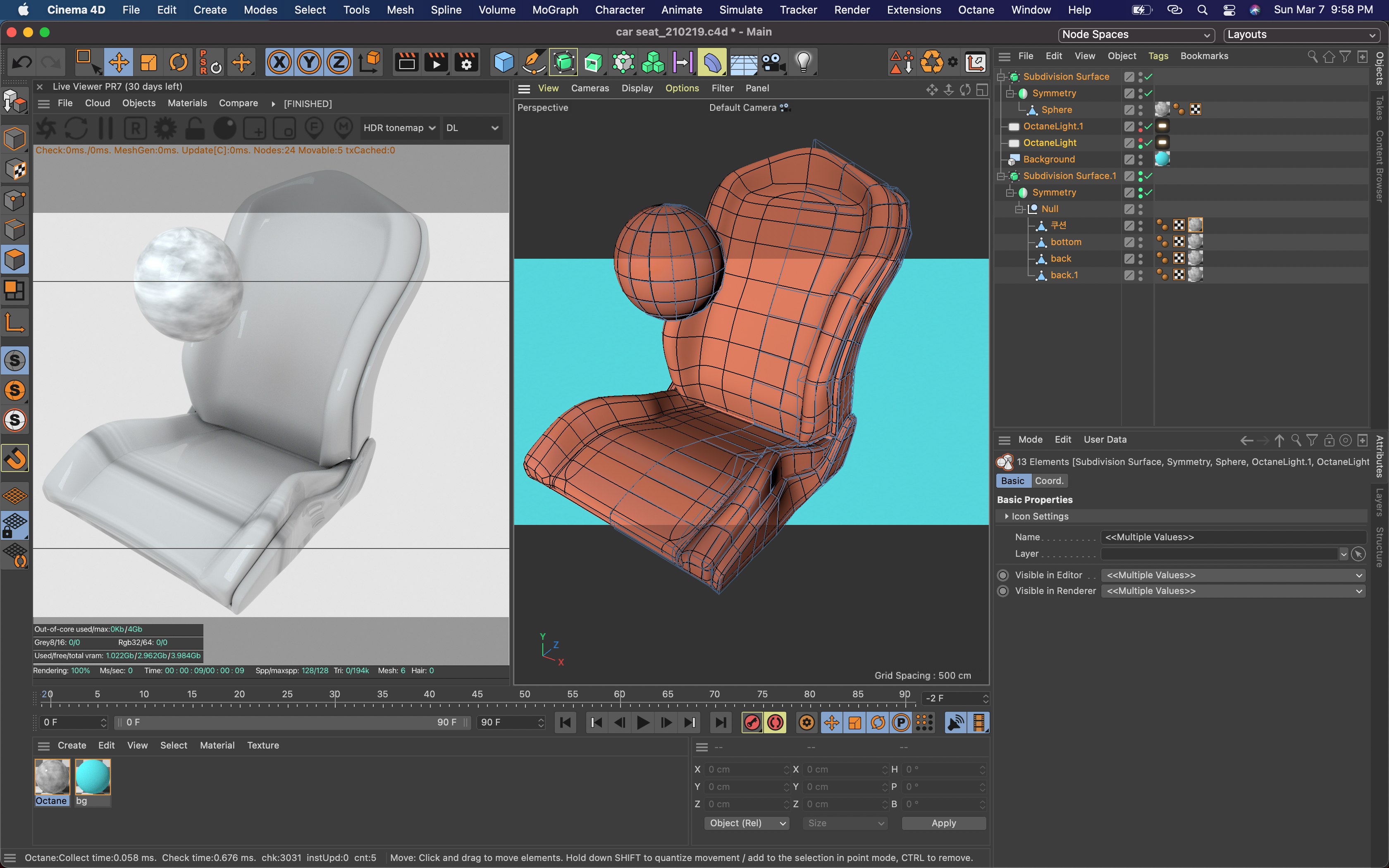Collapse the Null tree node

tap(1019, 209)
